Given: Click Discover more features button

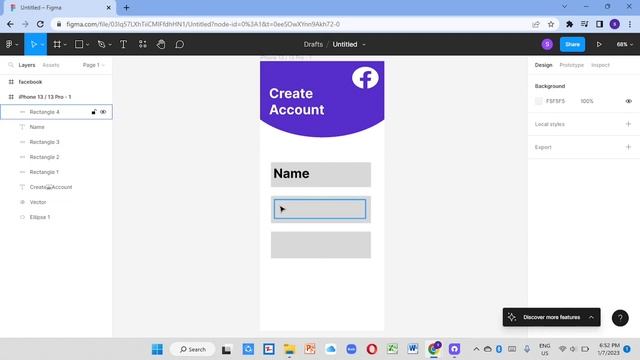Looking at the screenshot, I should click(551, 317).
